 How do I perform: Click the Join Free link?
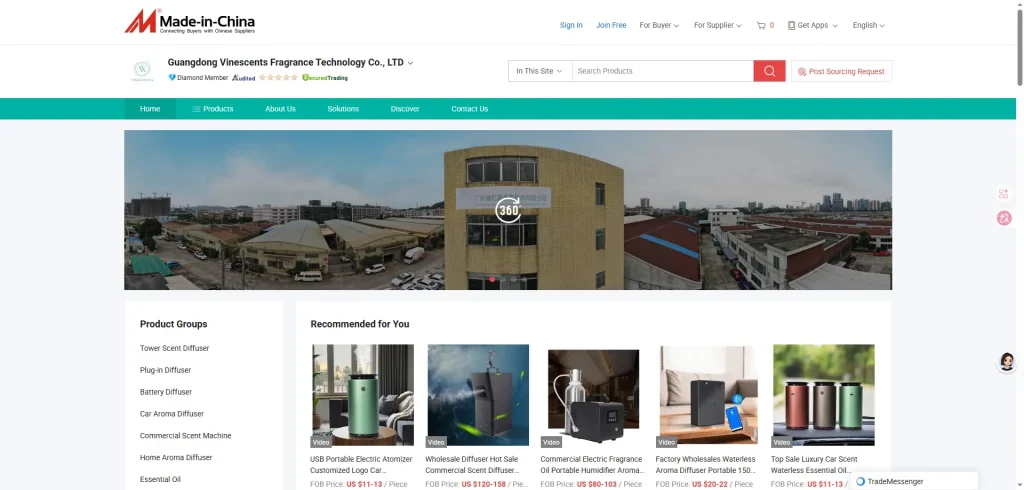pyautogui.click(x=611, y=25)
